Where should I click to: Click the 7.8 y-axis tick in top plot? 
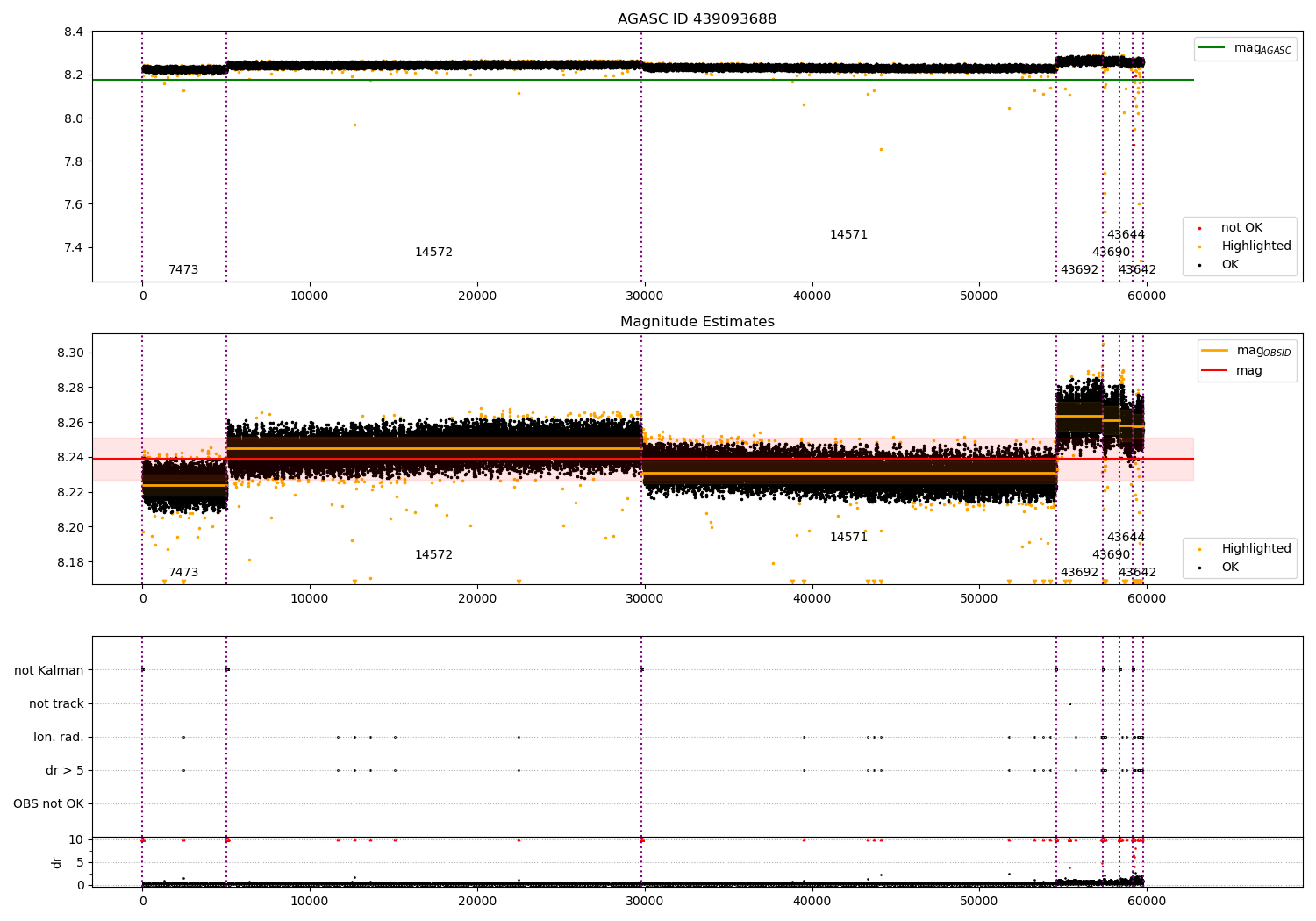click(x=74, y=161)
